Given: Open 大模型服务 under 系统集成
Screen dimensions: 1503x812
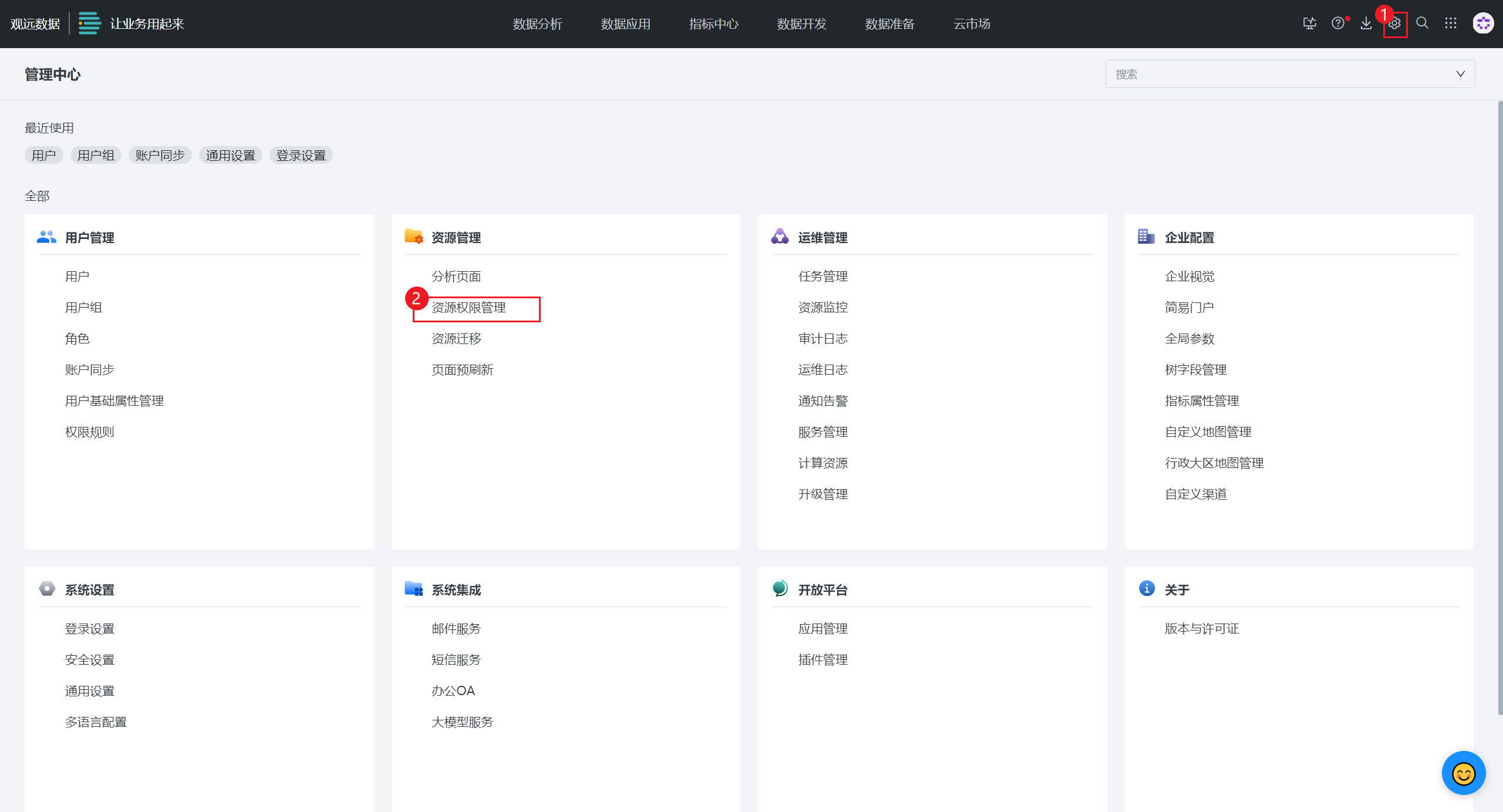Looking at the screenshot, I should click(x=462, y=722).
